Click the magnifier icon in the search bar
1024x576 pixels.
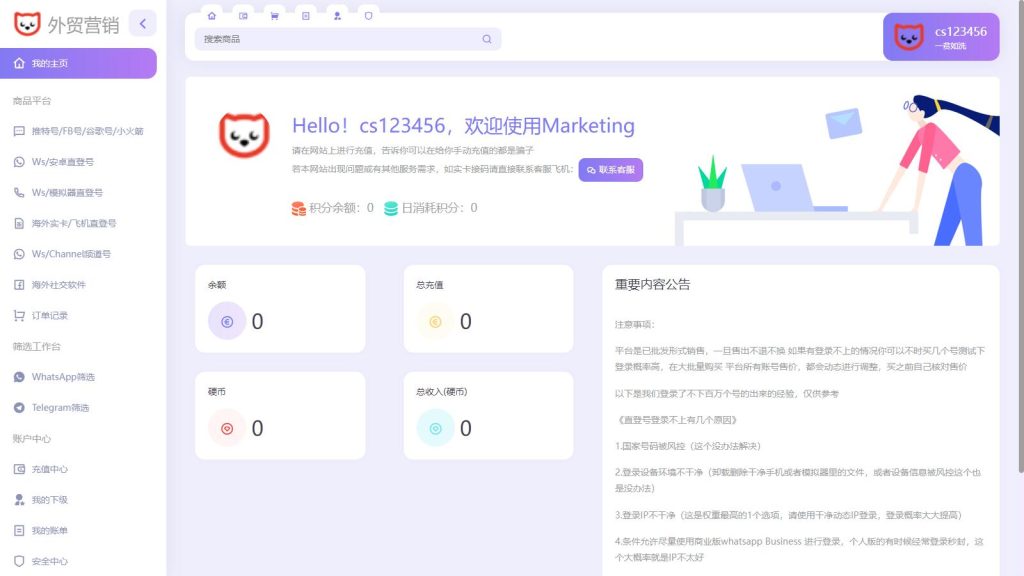[x=487, y=38]
